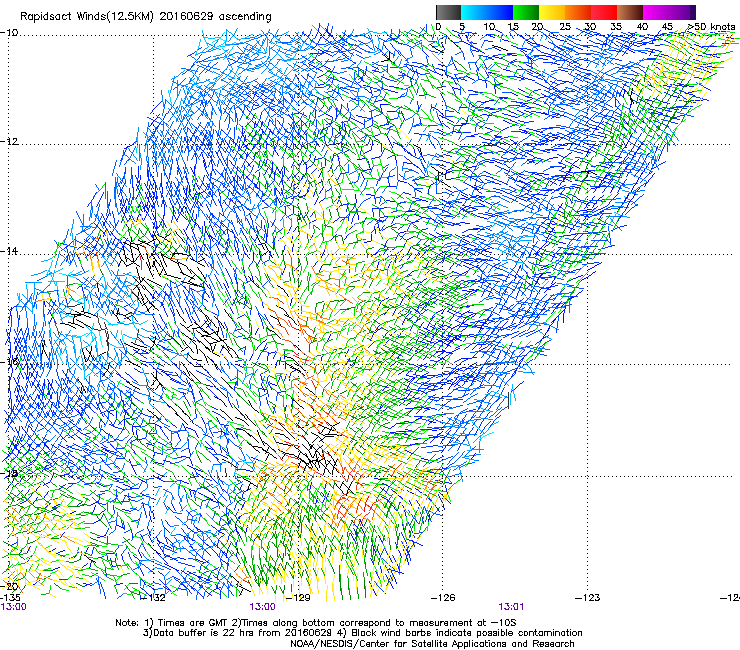740x650 pixels.
Task: Click the purple '13:01' time label
Action: 512,607
